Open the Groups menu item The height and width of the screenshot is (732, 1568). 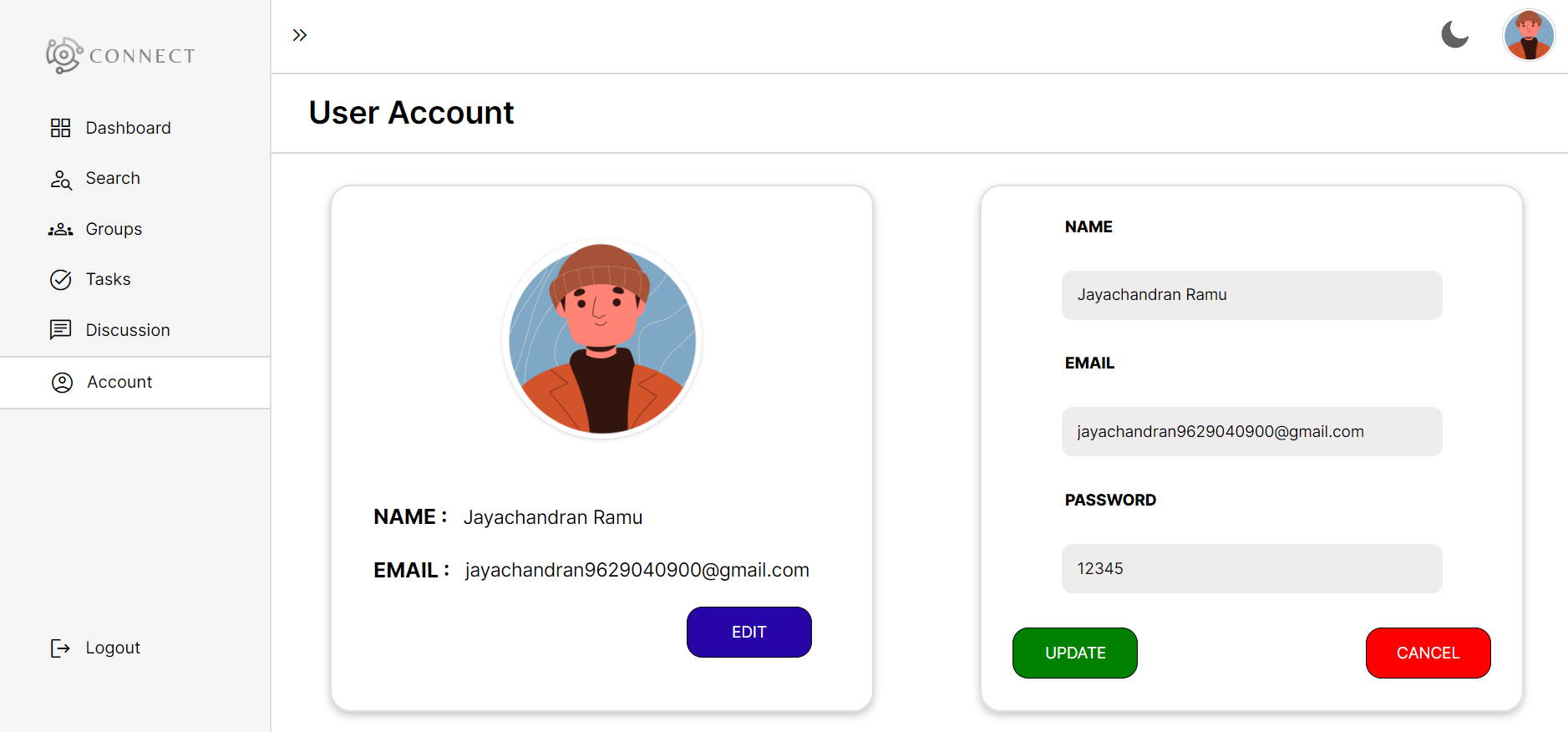coord(114,230)
